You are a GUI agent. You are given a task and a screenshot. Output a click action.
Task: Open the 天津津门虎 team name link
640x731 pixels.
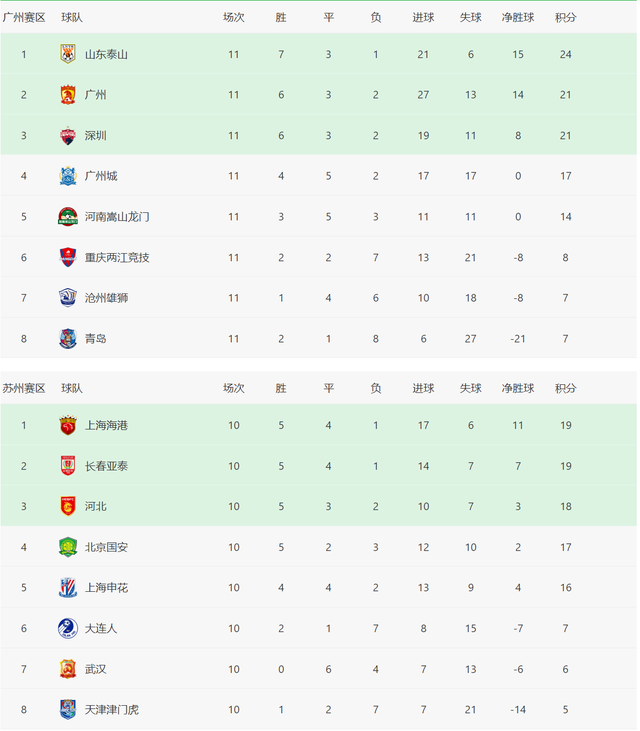click(x=111, y=710)
